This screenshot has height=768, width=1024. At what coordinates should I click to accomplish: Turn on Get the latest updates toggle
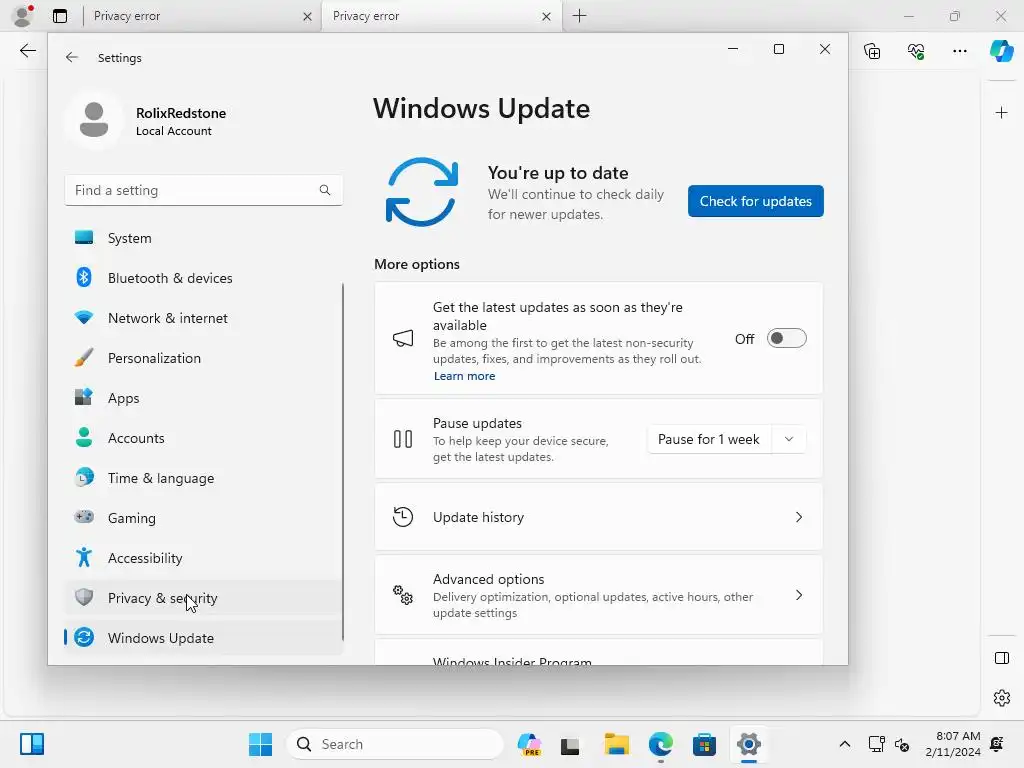pyautogui.click(x=786, y=338)
